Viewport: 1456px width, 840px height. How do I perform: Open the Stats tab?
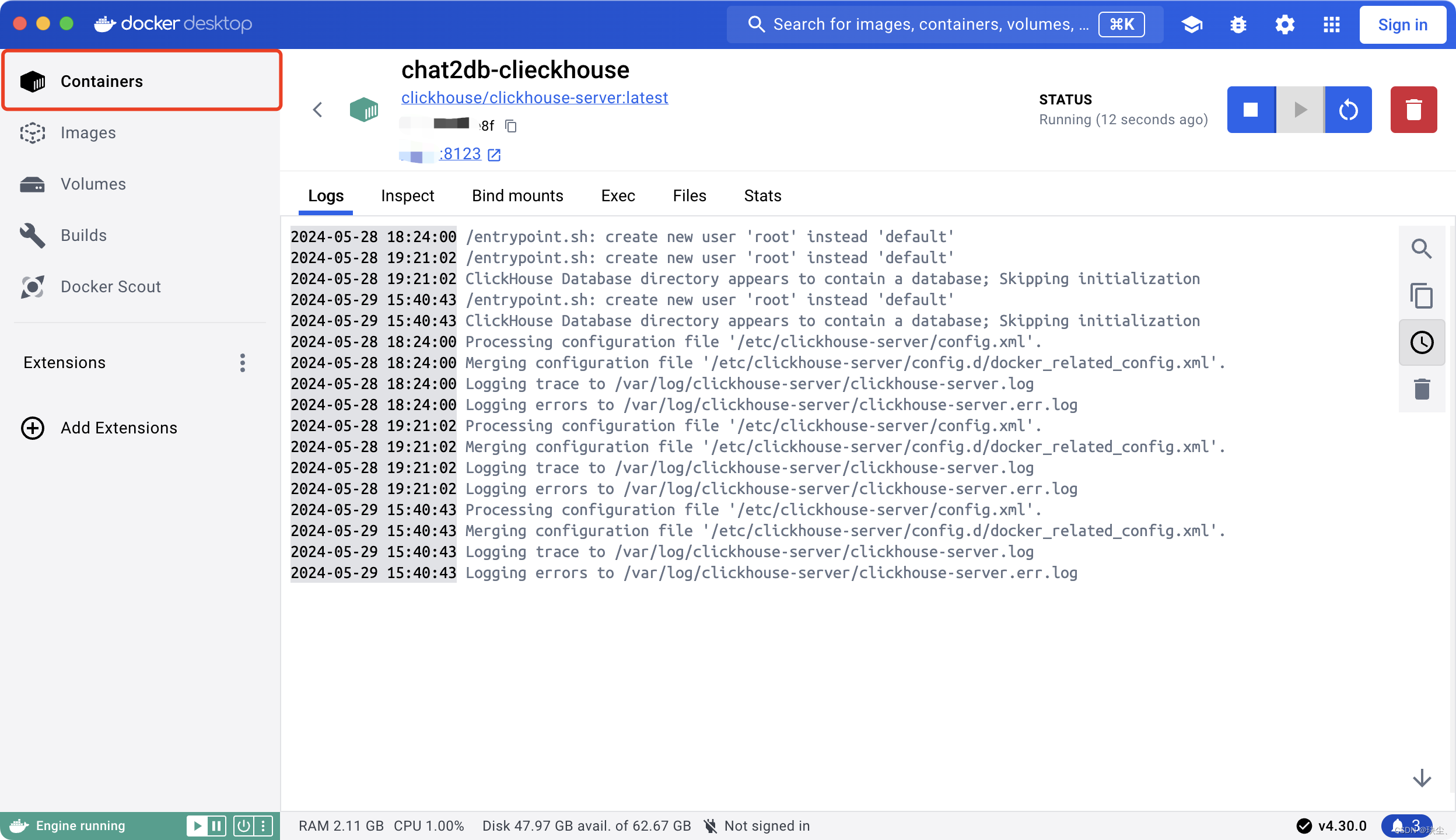pyautogui.click(x=762, y=196)
